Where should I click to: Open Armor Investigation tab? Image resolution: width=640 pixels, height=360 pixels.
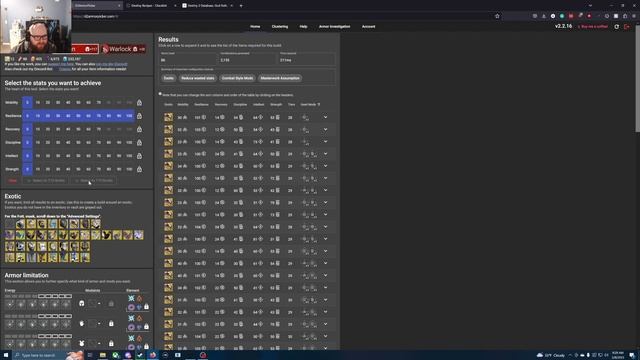click(334, 27)
